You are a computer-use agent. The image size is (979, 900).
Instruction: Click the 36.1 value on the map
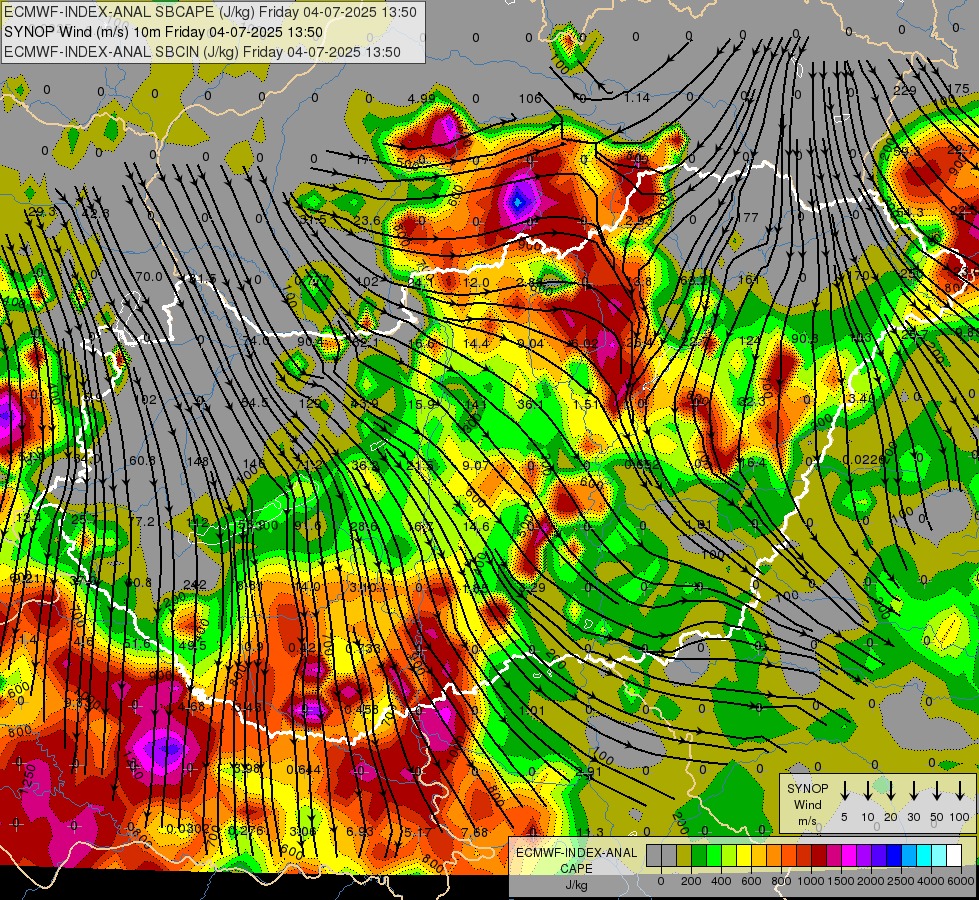530,405
